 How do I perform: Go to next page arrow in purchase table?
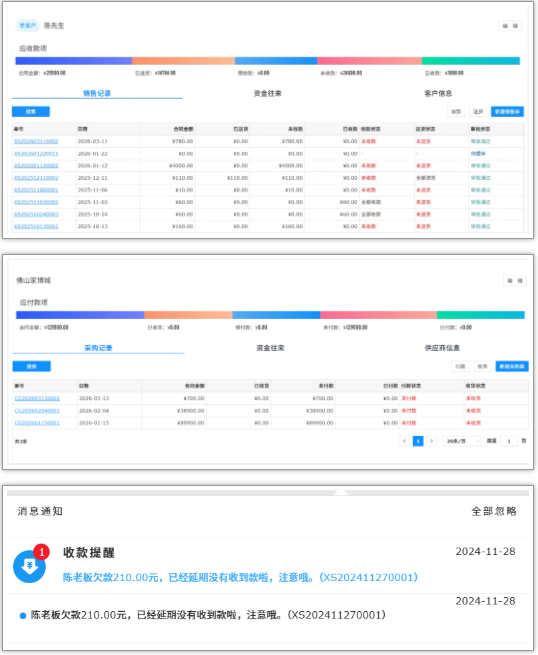point(431,441)
